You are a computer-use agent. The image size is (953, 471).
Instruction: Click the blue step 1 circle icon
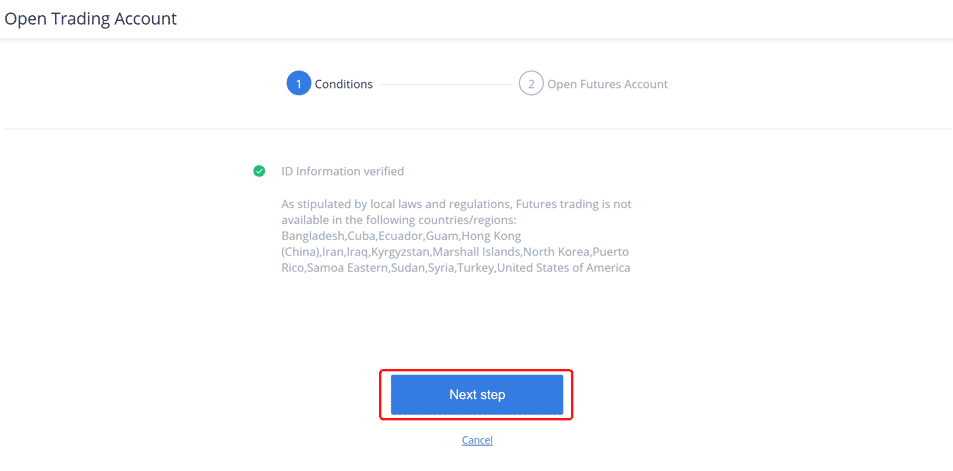click(x=298, y=84)
